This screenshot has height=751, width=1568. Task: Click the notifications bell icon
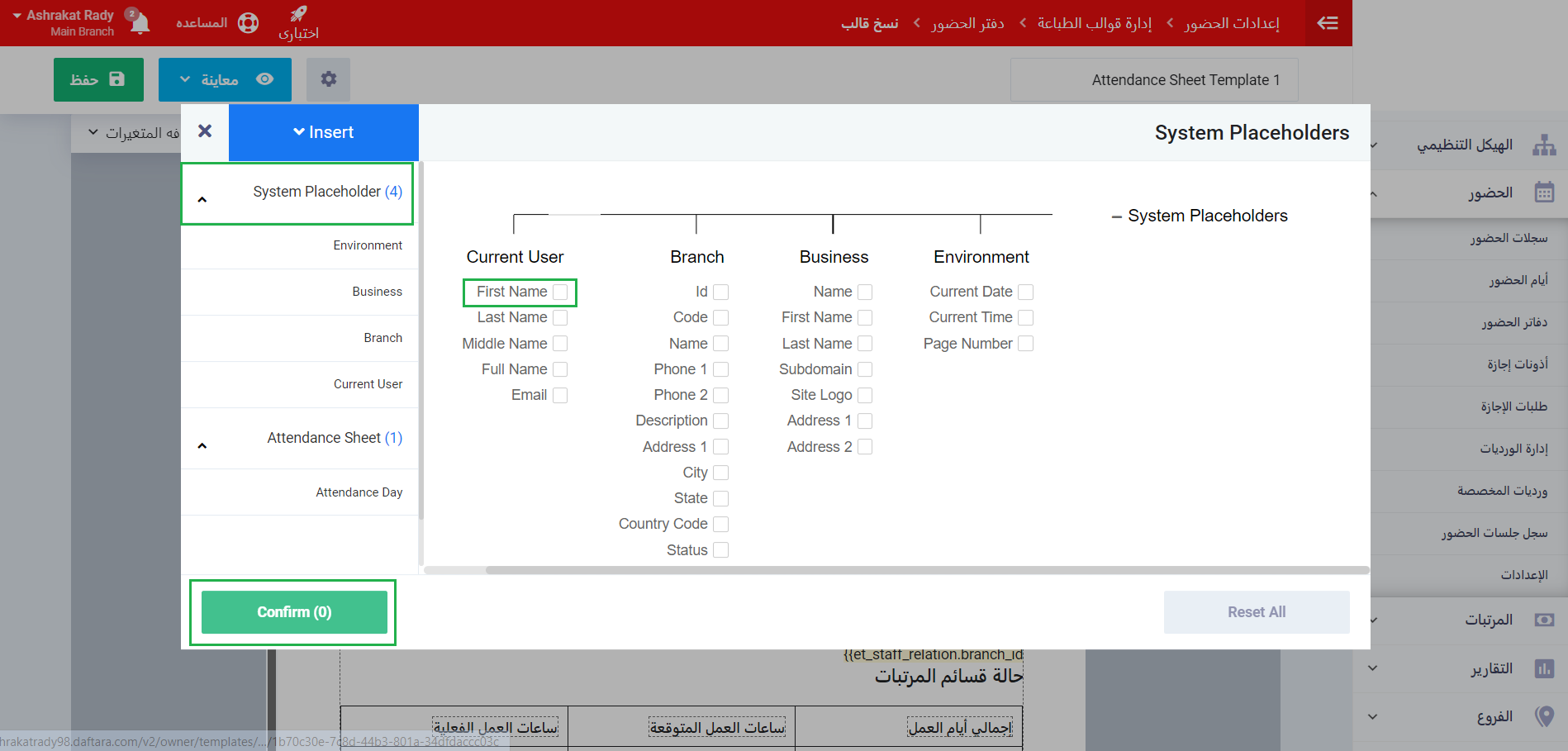pos(140,23)
